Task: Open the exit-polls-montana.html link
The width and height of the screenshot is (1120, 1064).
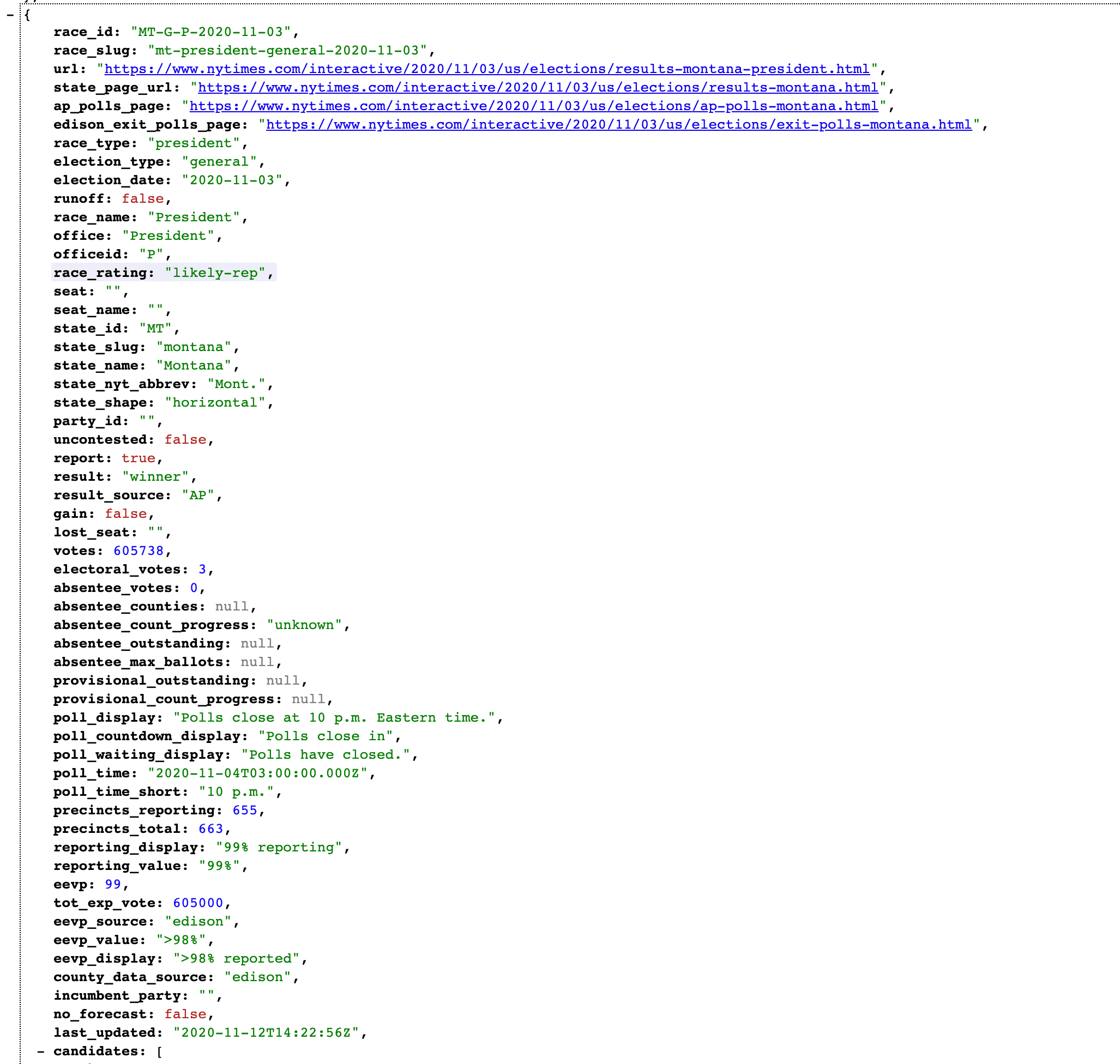Action: (x=618, y=124)
